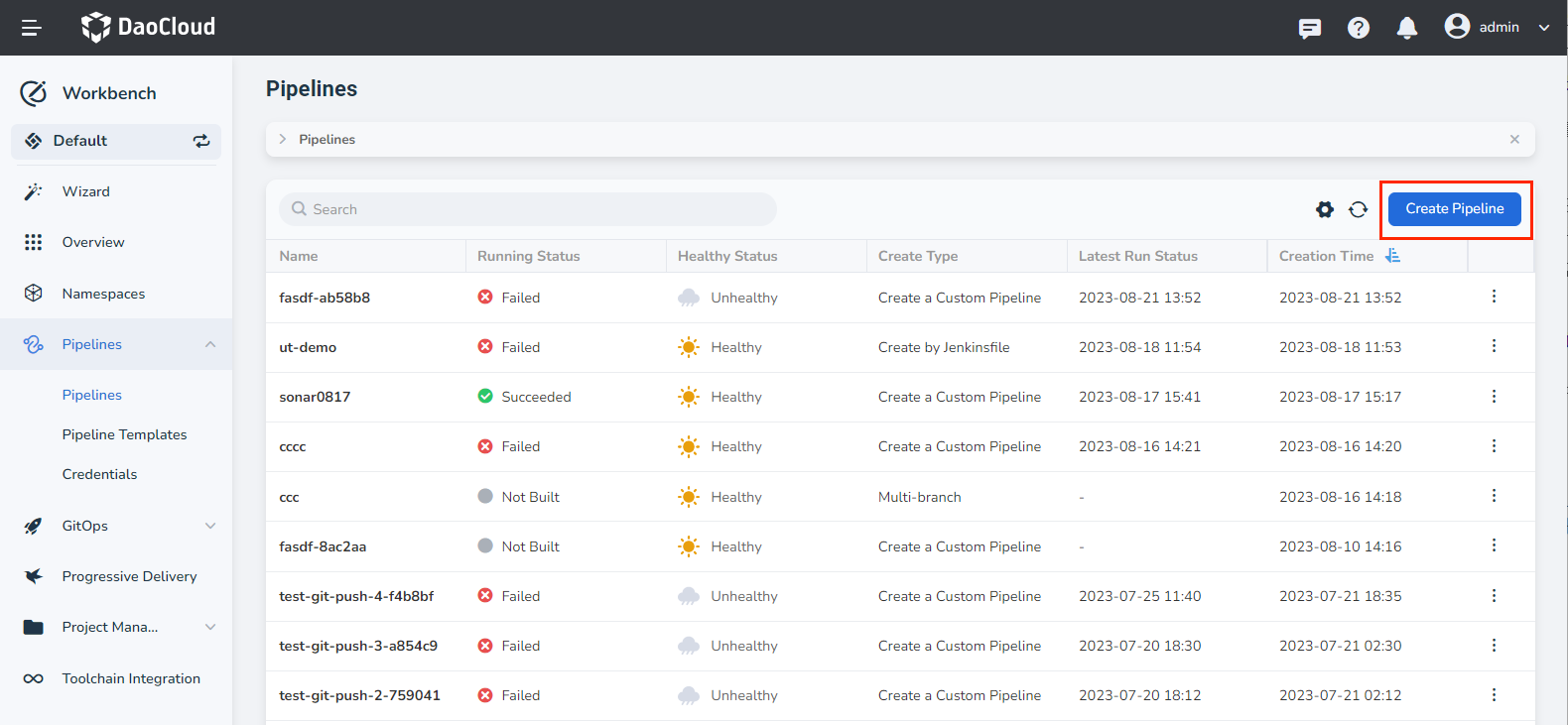Open pipeline fasdf-8ac2aa
Image resolution: width=1568 pixels, height=725 pixels.
click(323, 546)
